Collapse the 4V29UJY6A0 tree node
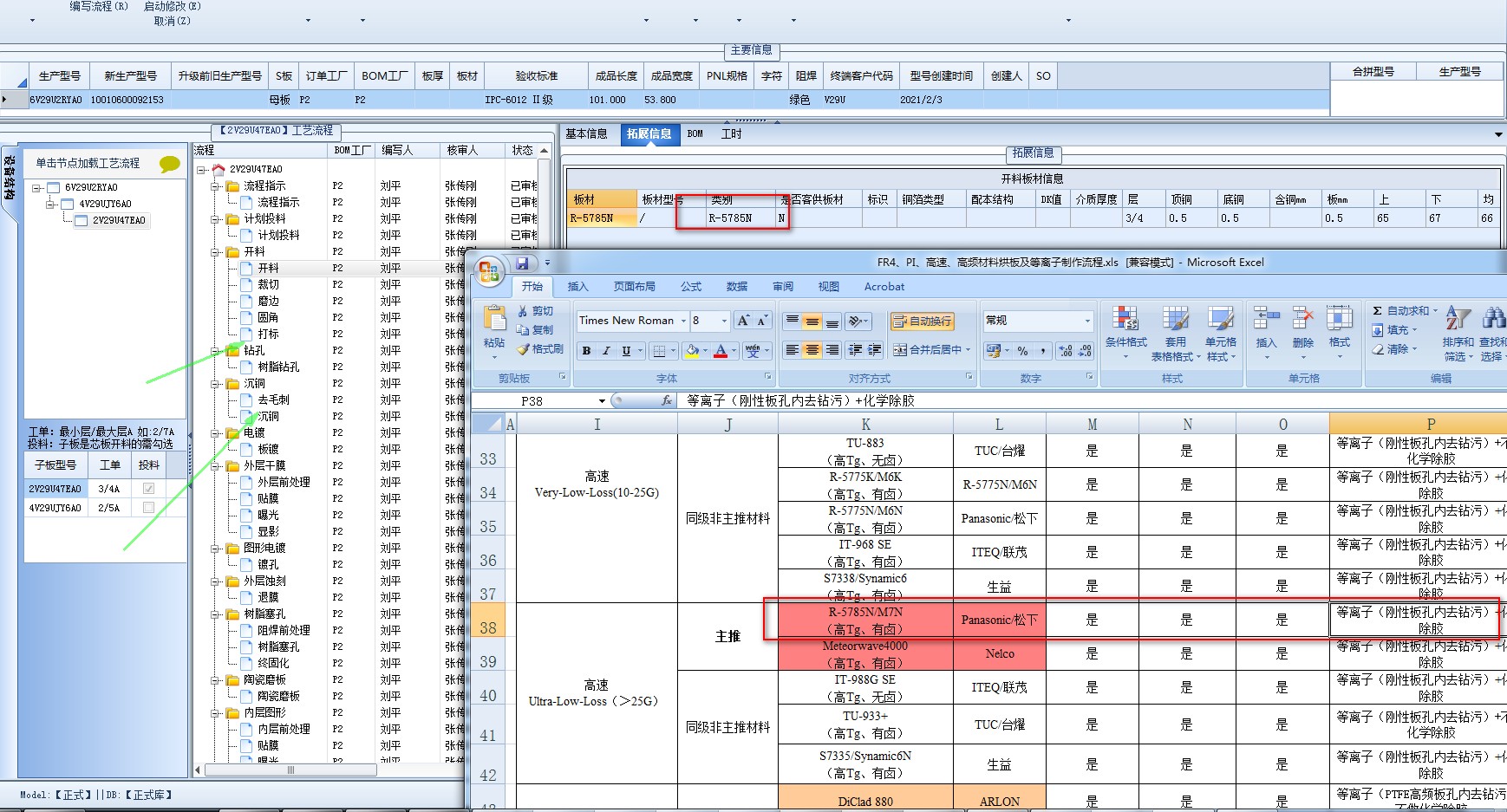This screenshot has width=1507, height=812. click(51, 204)
